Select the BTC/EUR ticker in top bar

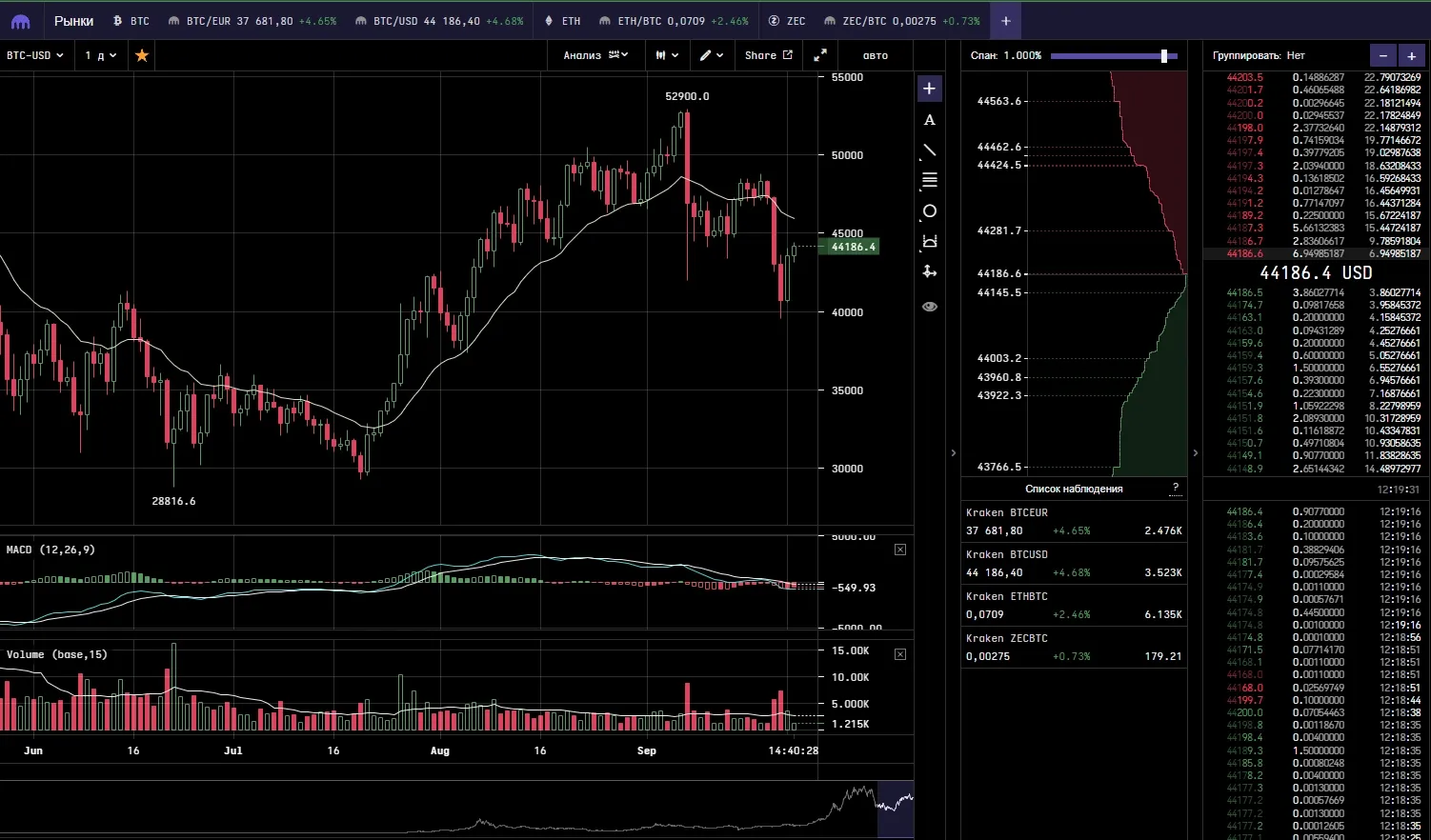pyautogui.click(x=252, y=21)
